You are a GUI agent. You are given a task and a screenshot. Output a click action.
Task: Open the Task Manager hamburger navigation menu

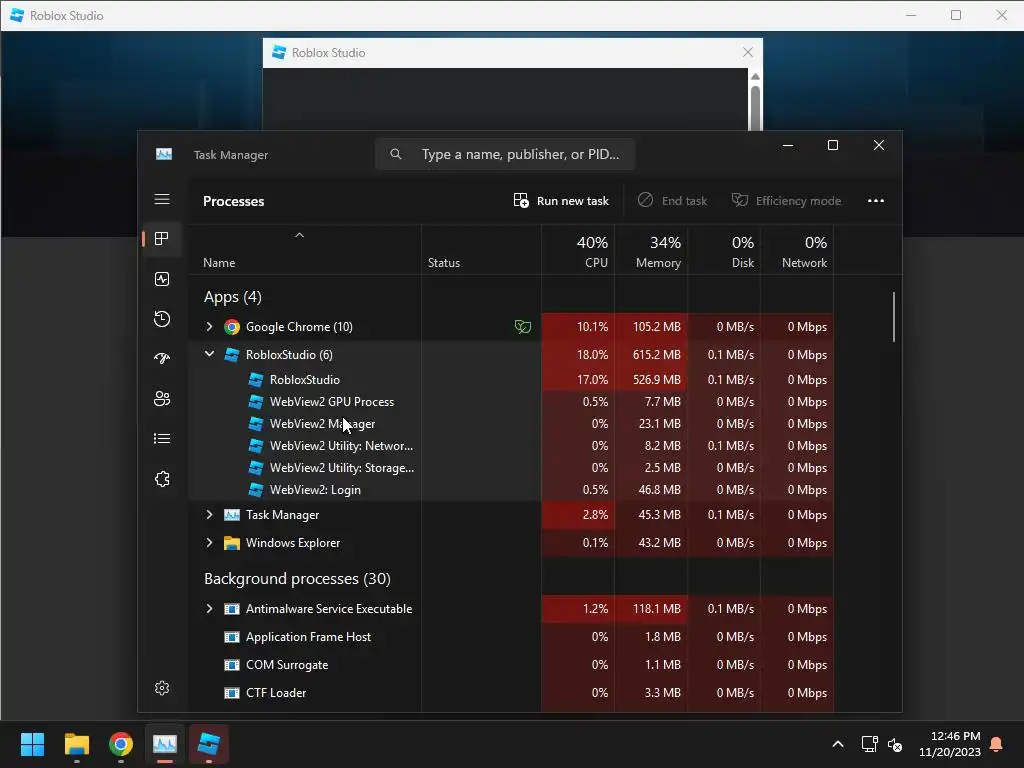coord(162,199)
